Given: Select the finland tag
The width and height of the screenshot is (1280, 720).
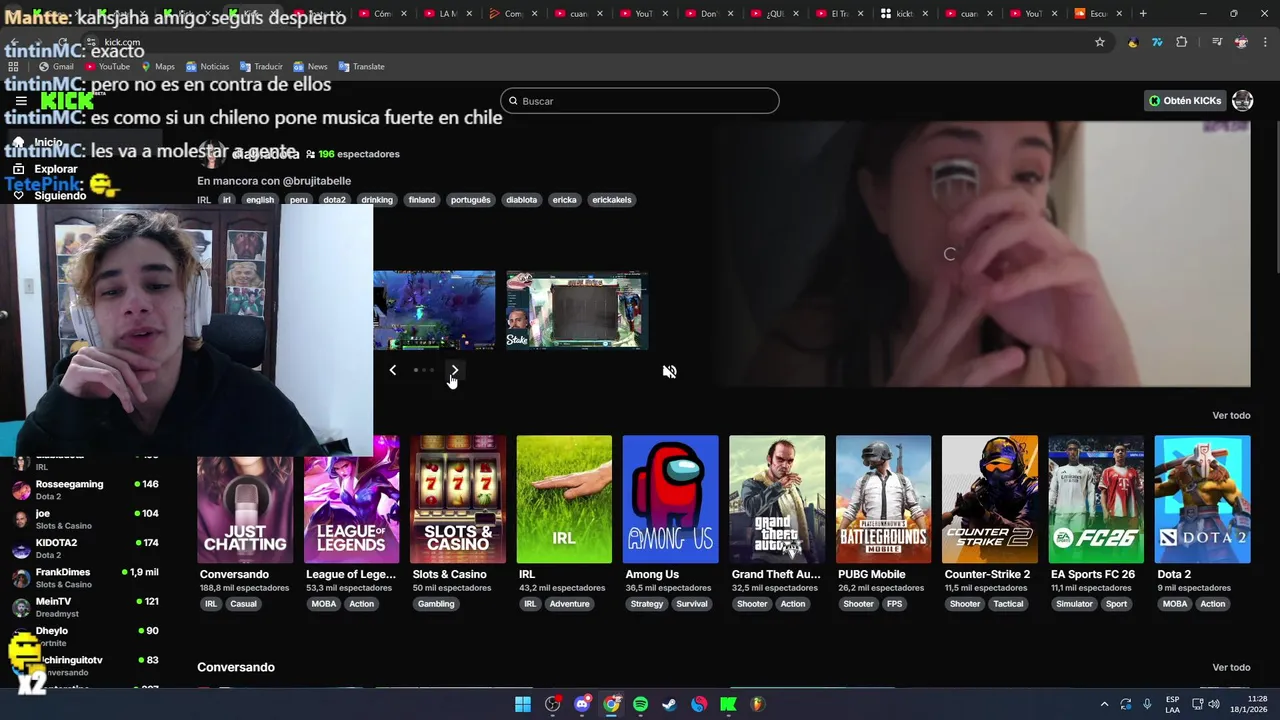Looking at the screenshot, I should point(422,200).
